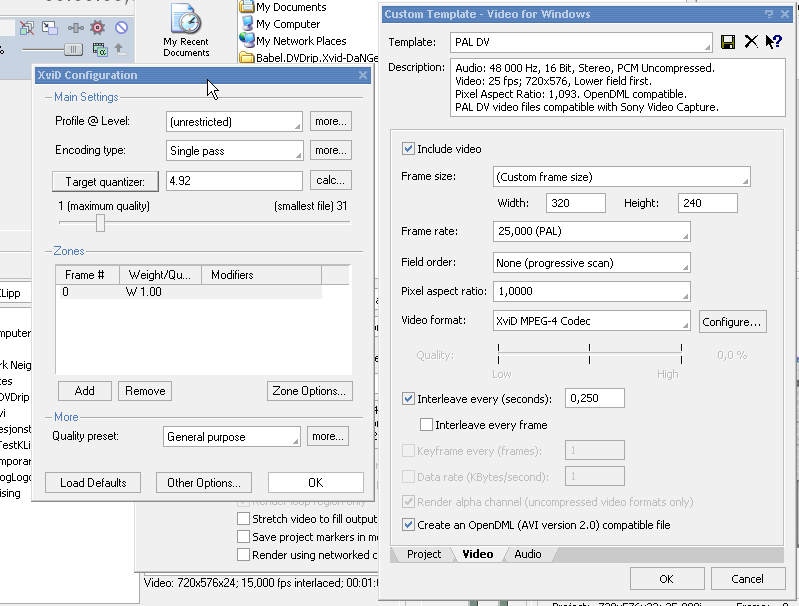The image size is (799, 606).
Task: Click the Add zone button
Action: tap(85, 391)
